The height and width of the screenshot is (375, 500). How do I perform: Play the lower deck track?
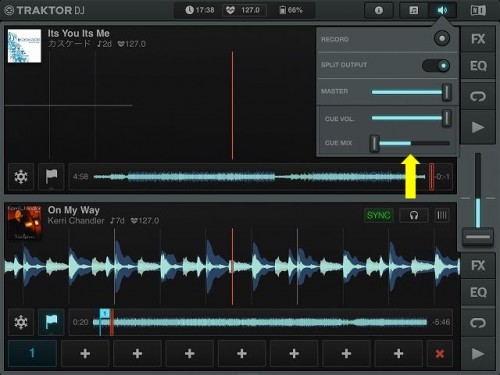[x=478, y=354]
